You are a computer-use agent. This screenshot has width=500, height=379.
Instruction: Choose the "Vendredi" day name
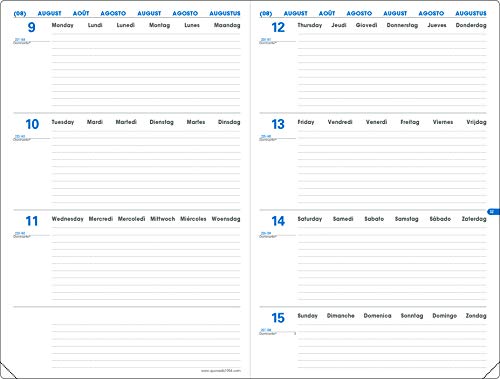tap(340, 122)
